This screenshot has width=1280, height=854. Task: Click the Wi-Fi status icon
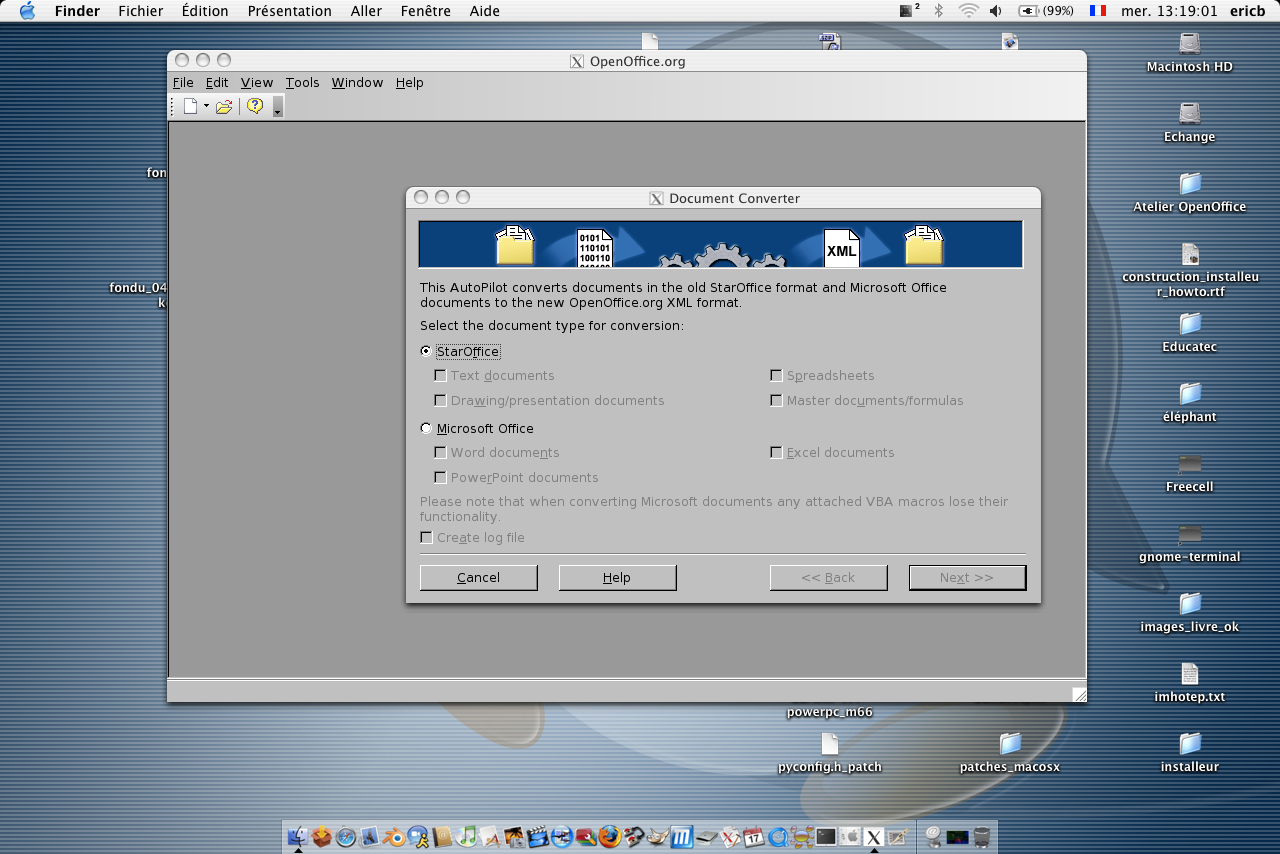click(968, 11)
